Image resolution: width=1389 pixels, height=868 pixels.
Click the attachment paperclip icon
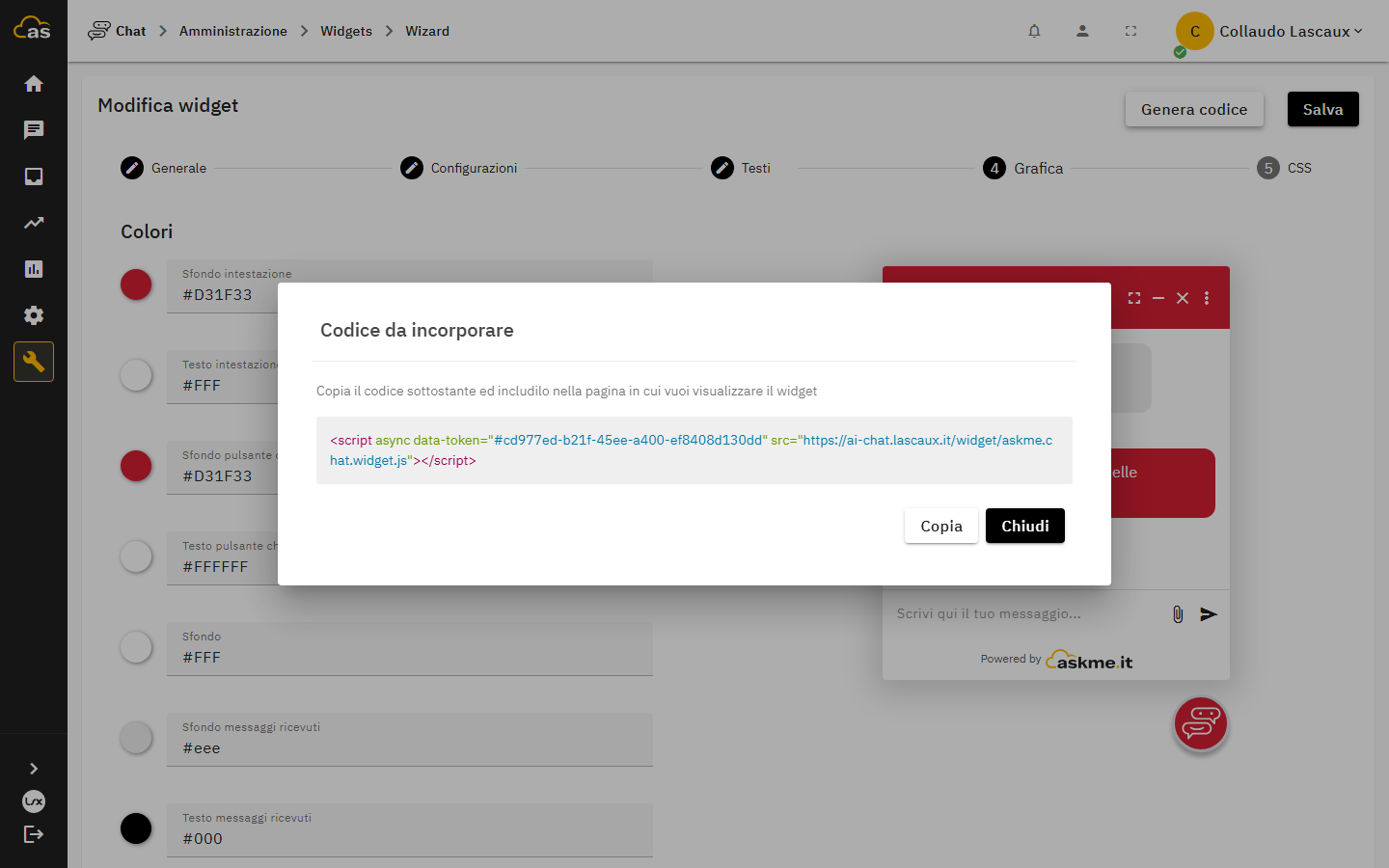point(1178,614)
